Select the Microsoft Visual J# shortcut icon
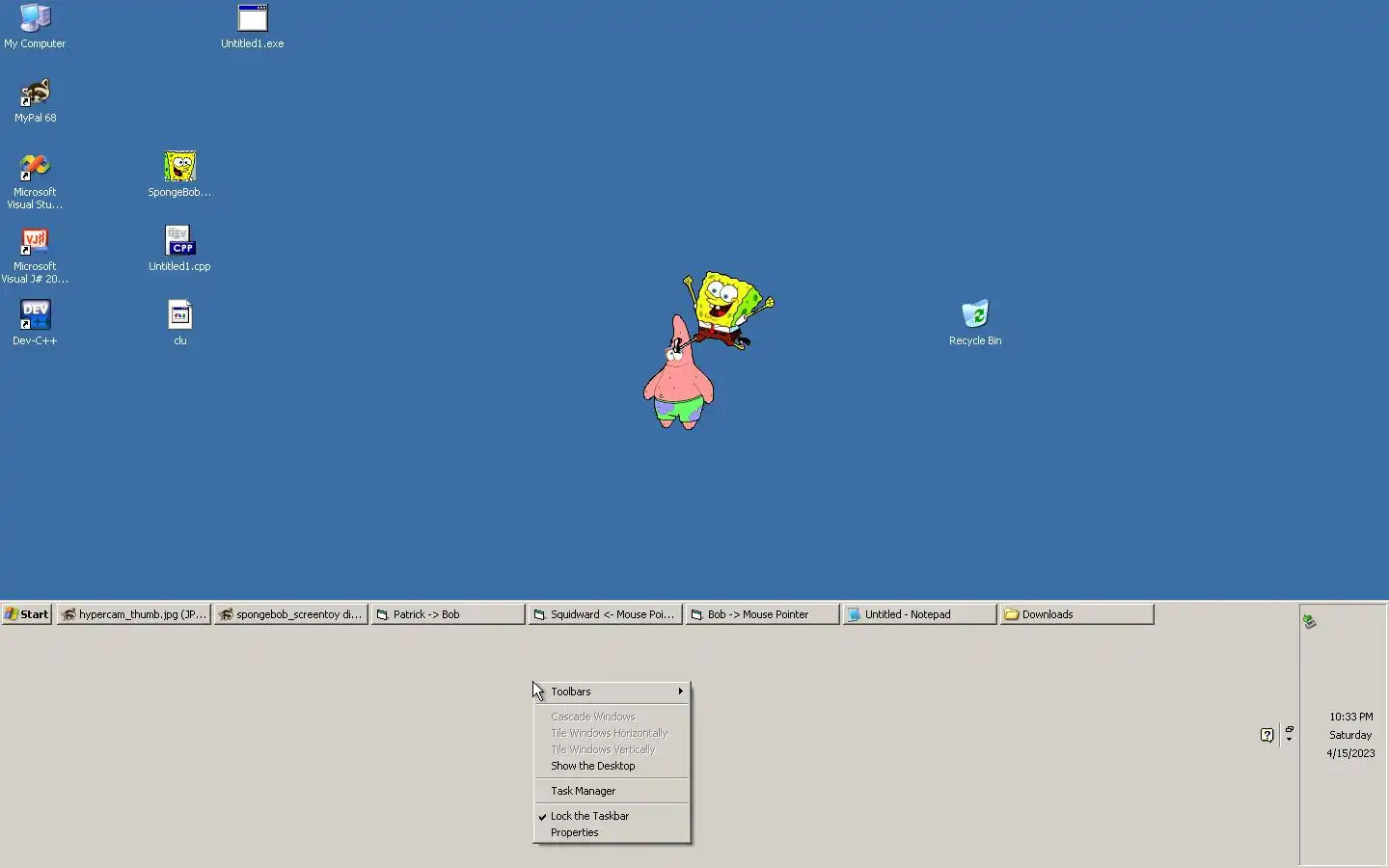Screen dimensions: 1389x868 click(x=35, y=255)
